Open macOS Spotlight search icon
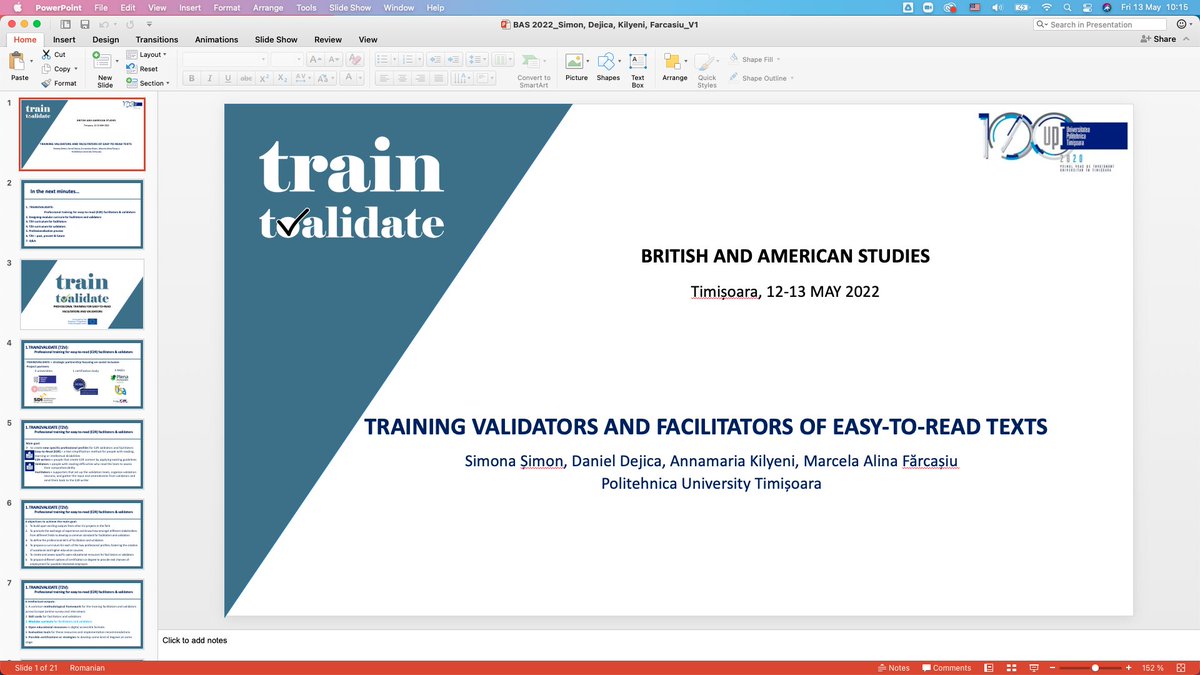 [1068, 7]
